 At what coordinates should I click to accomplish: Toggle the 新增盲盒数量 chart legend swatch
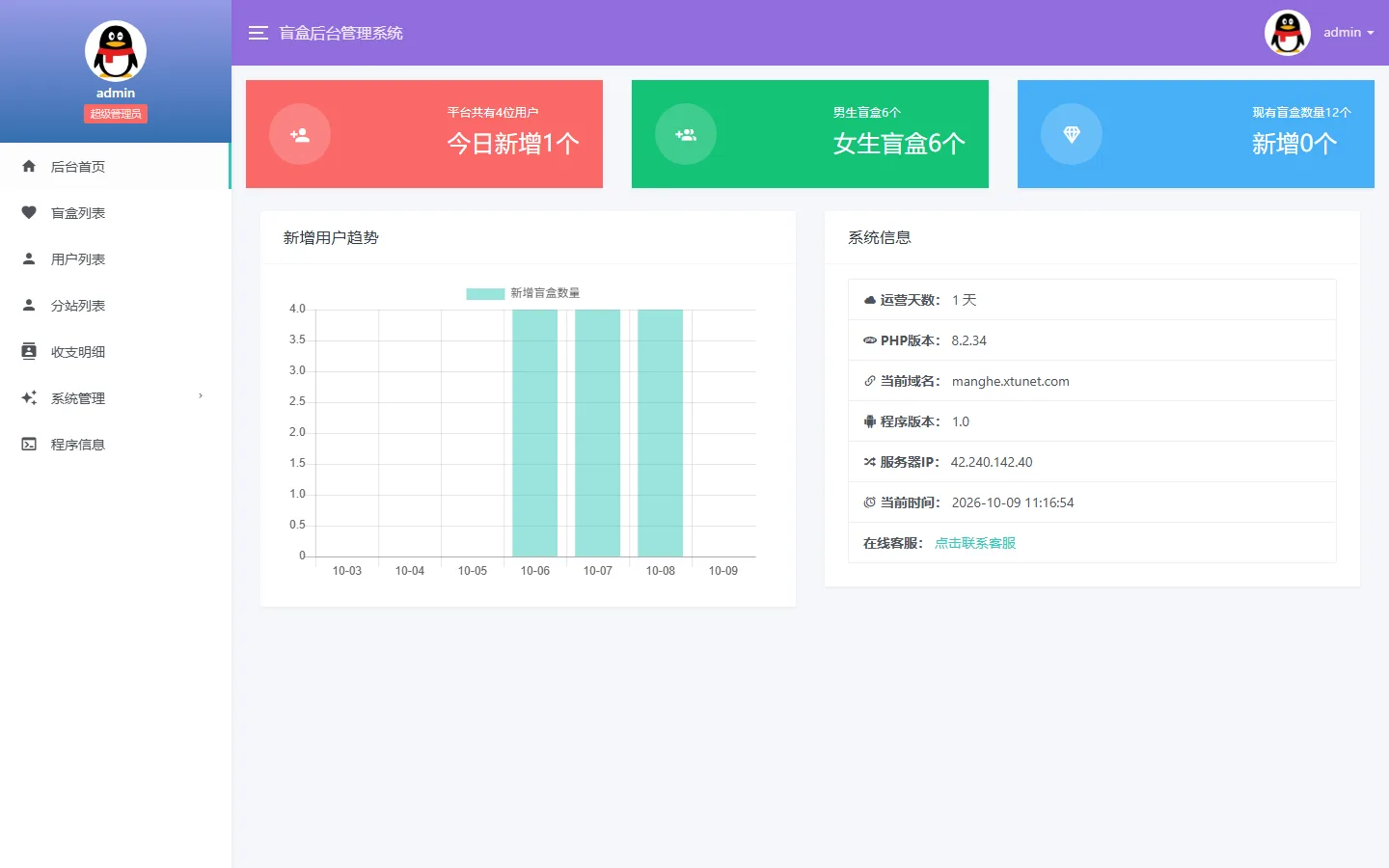click(485, 293)
